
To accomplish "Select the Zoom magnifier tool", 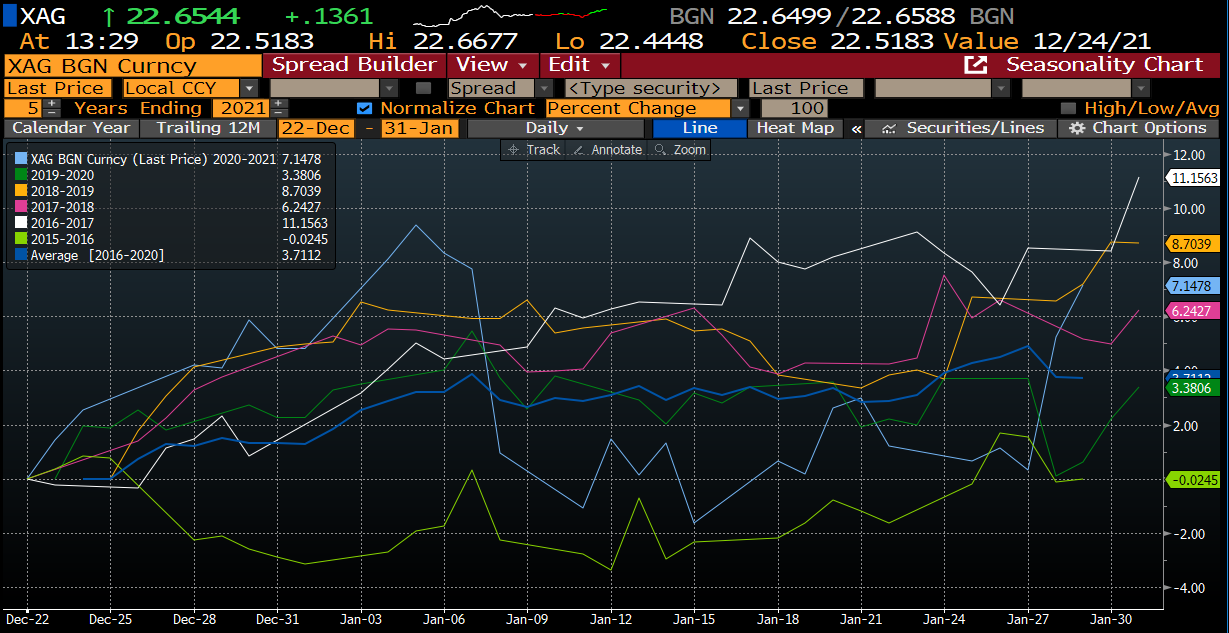I will tap(679, 149).
